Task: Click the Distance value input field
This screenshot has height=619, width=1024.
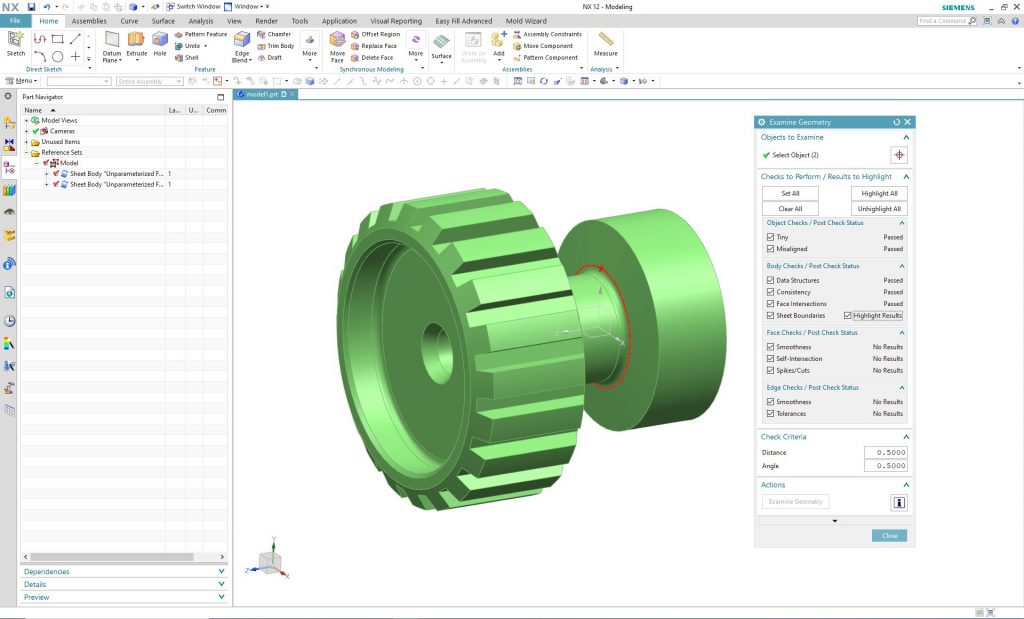Action: click(x=885, y=453)
